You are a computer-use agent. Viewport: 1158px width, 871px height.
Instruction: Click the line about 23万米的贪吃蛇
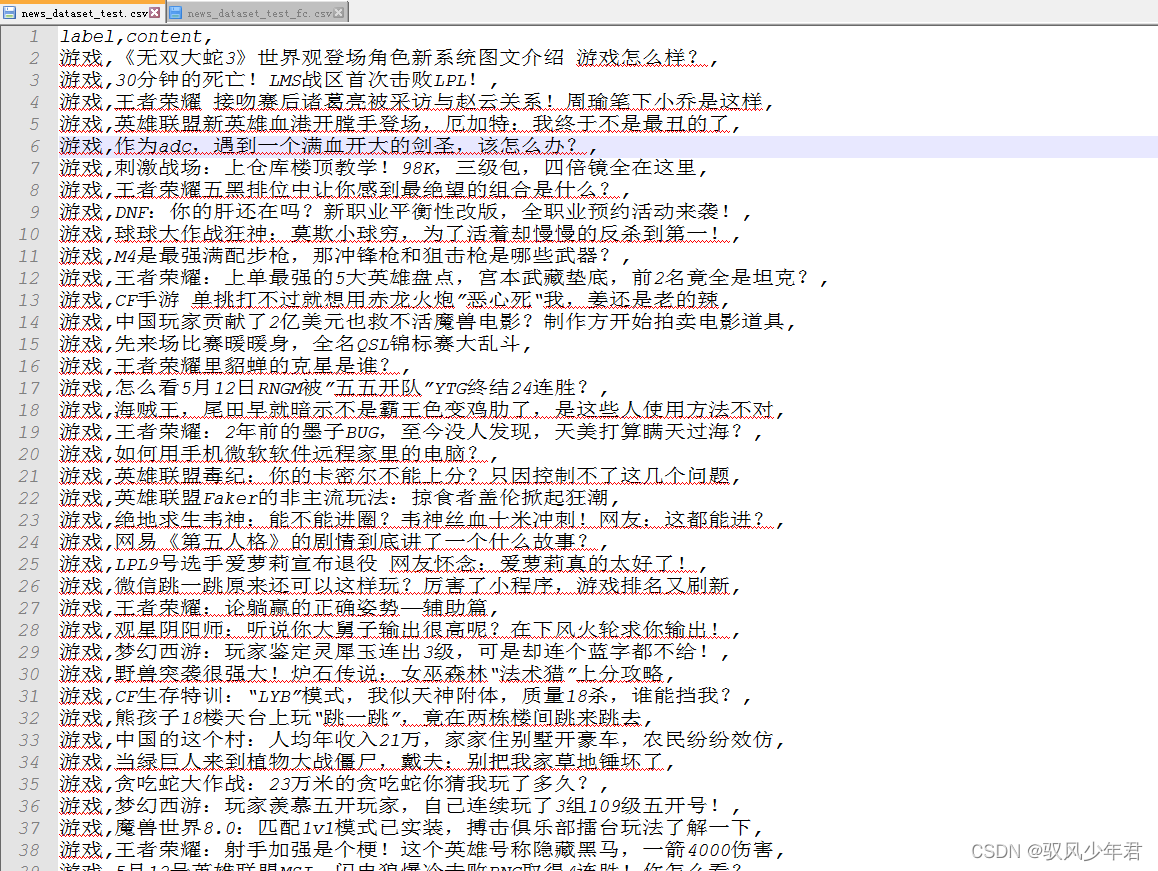coord(335,784)
